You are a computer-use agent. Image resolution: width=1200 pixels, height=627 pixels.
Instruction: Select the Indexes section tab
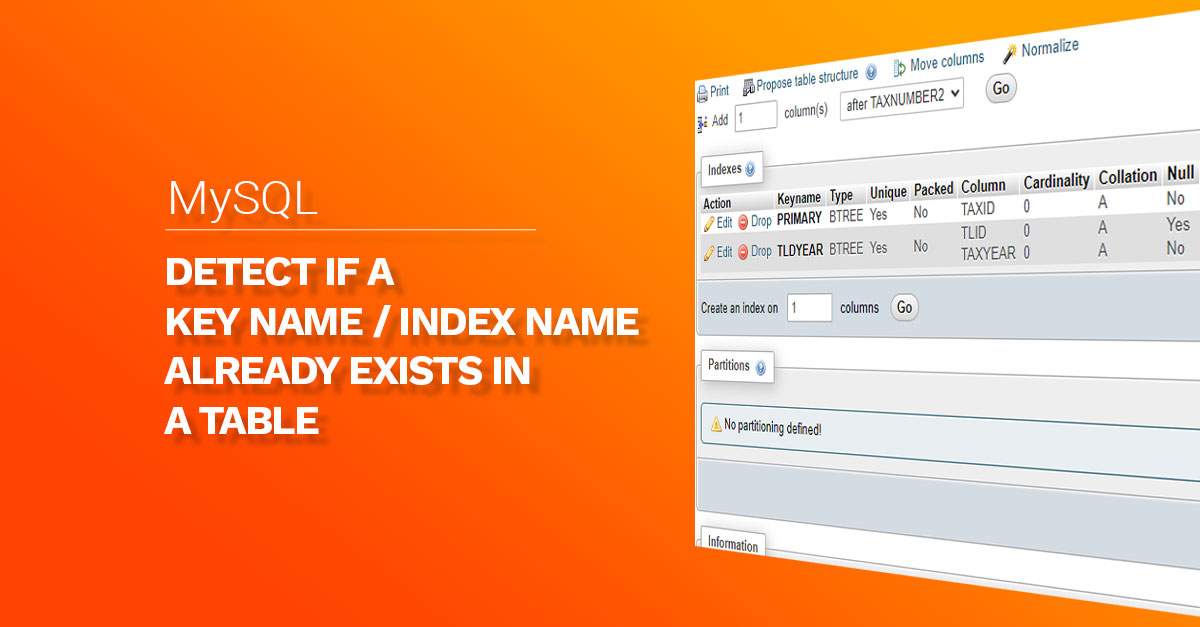732,169
